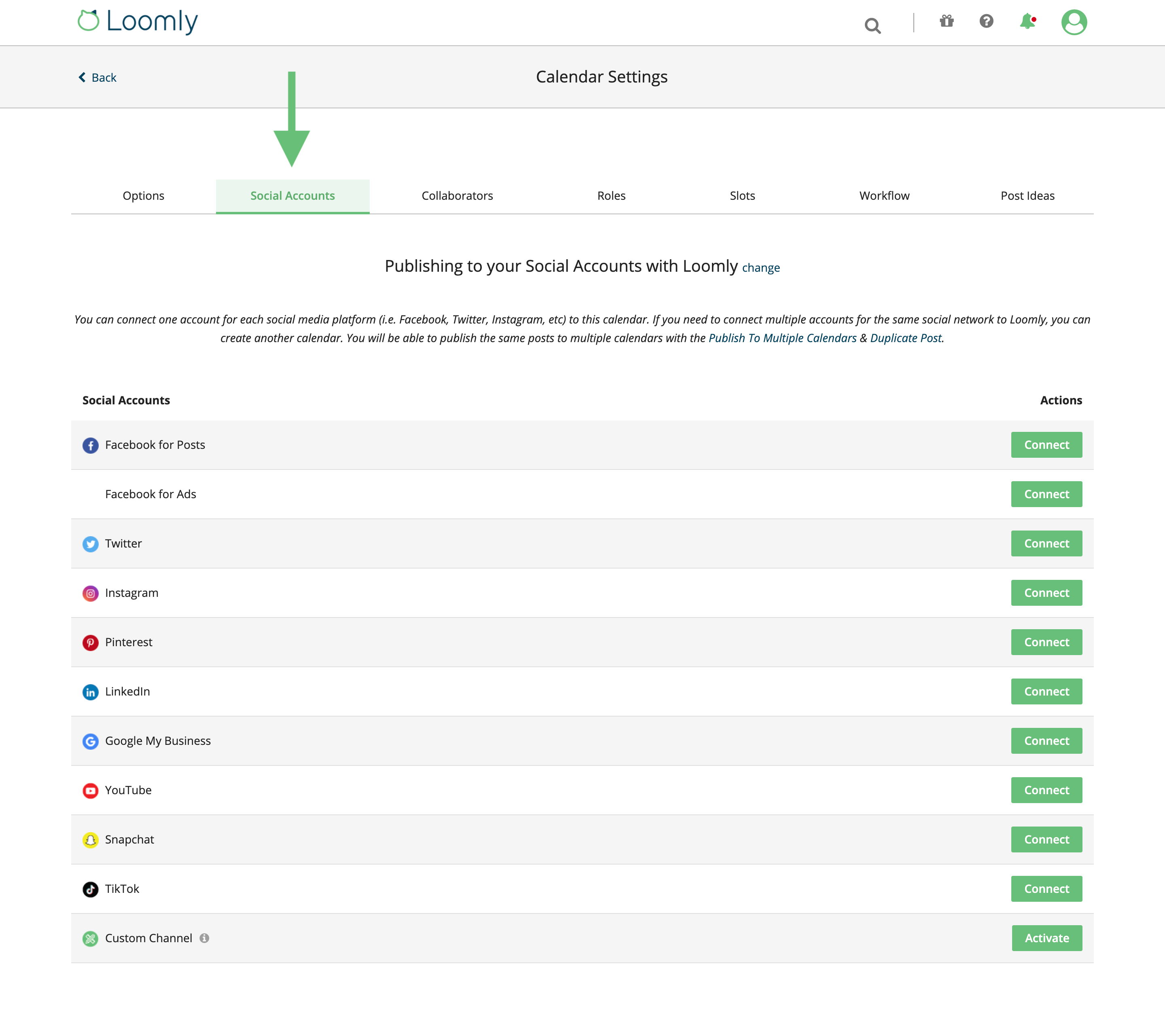1165x1036 pixels.
Task: Open the Workflow tab
Action: [884, 195]
